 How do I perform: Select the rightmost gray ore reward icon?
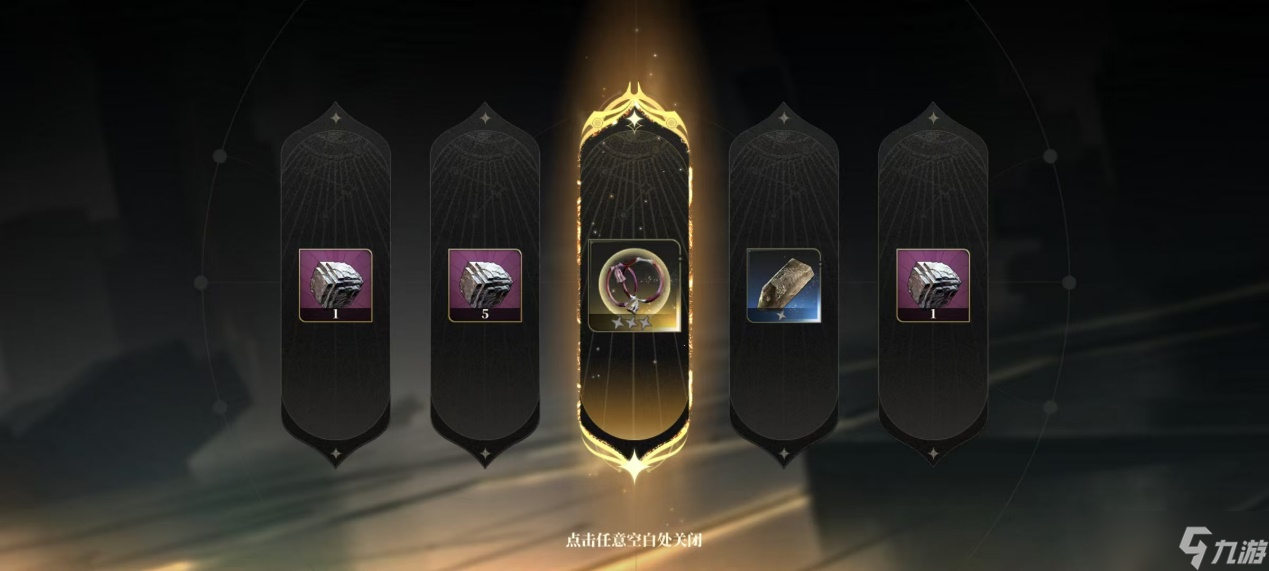(933, 285)
